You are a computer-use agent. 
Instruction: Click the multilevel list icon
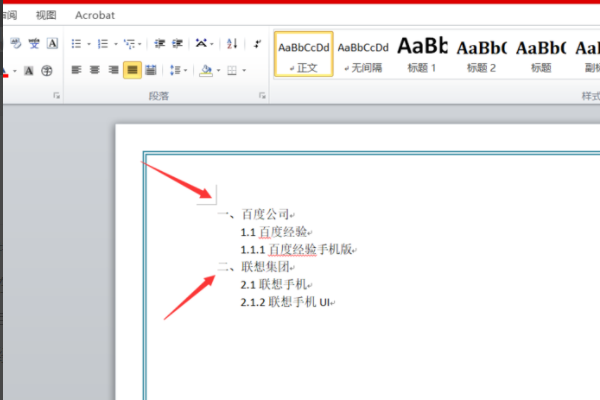(x=129, y=44)
